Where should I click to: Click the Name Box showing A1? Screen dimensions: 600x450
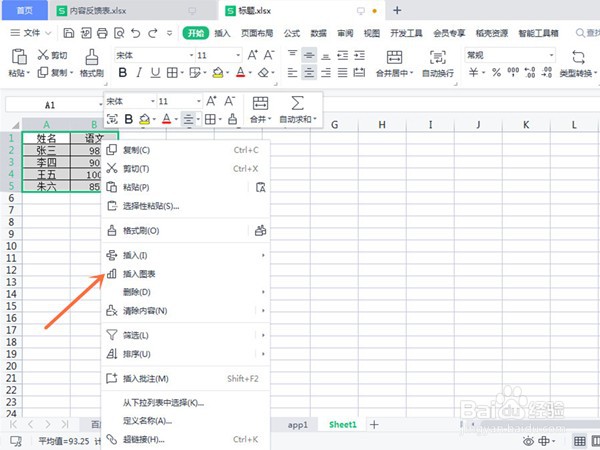[x=52, y=105]
